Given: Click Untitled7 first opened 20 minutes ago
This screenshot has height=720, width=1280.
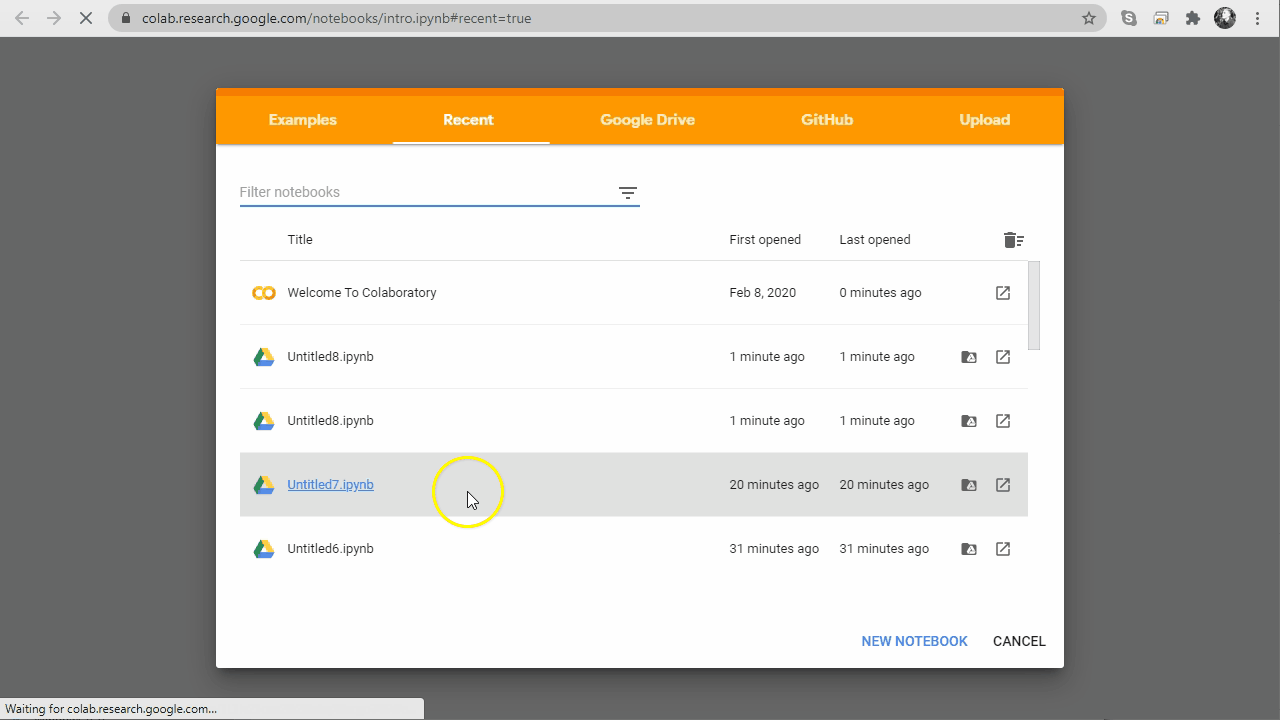Looking at the screenshot, I should click(774, 485).
